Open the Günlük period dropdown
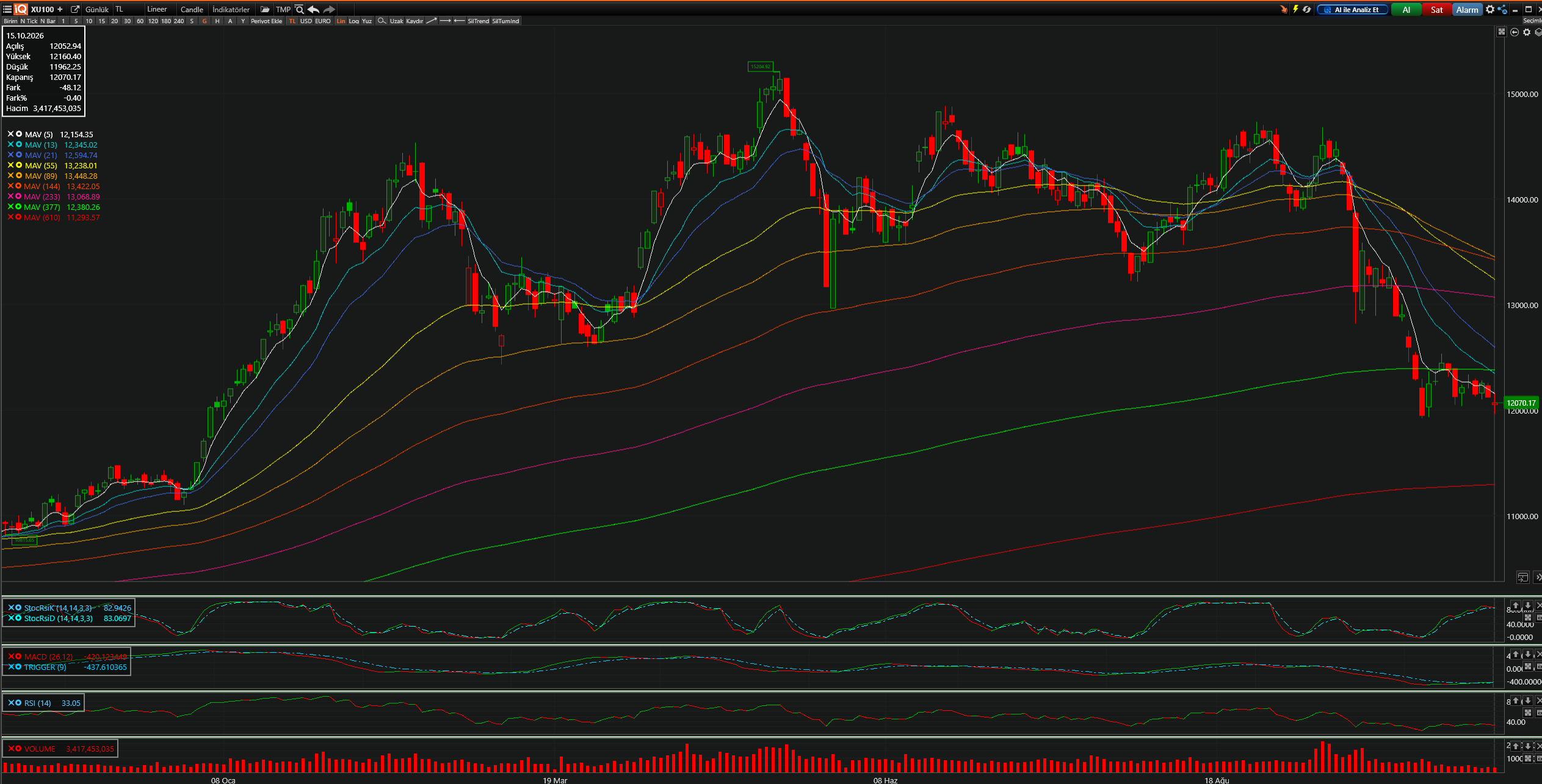Viewport: 1542px width, 784px height. [97, 9]
